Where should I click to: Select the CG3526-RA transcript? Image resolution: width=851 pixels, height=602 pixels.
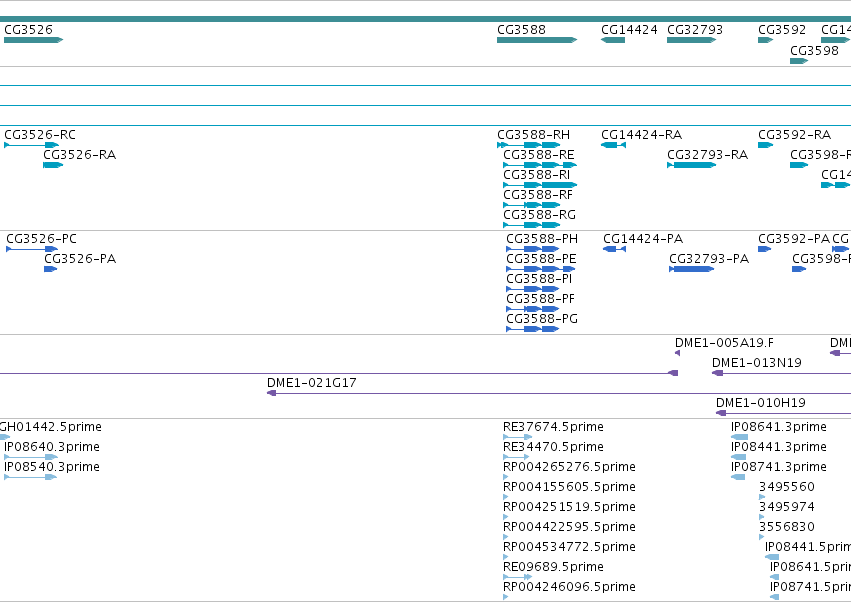coord(53,165)
